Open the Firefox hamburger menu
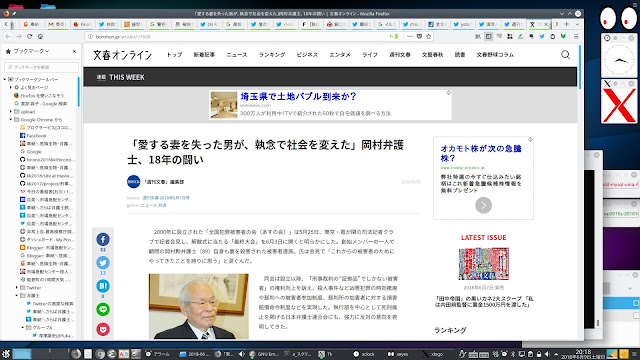 pyautogui.click(x=576, y=36)
